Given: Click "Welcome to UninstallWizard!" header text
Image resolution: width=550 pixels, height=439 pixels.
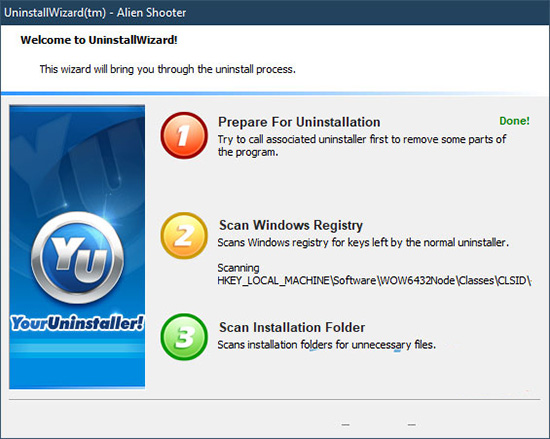Looking at the screenshot, I should pos(99,40).
